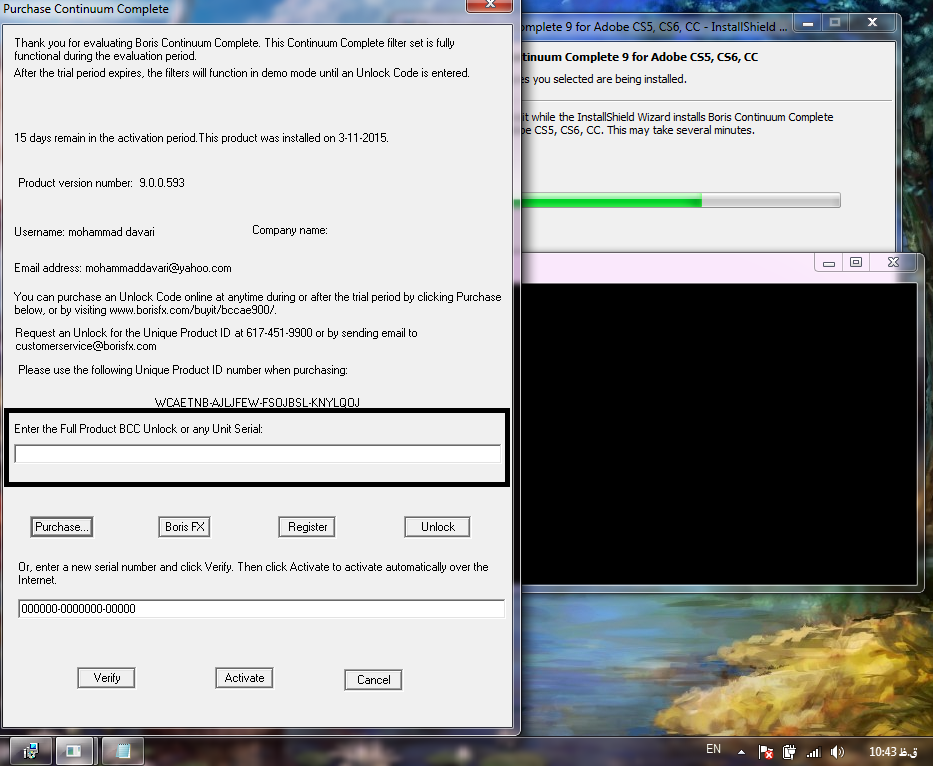Click the customerservice@borisfx.com email text

point(86,346)
